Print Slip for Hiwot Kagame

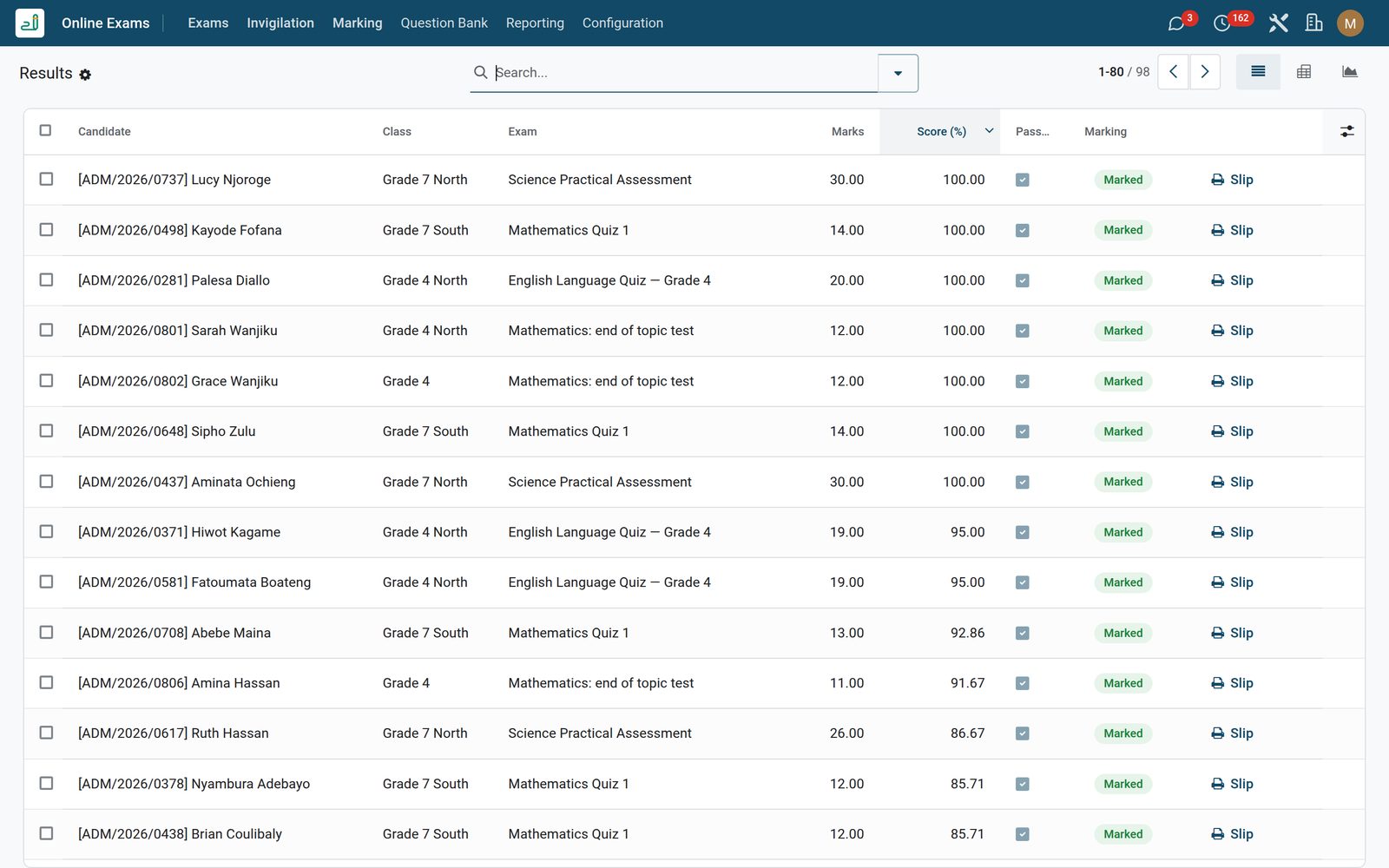point(1232,532)
